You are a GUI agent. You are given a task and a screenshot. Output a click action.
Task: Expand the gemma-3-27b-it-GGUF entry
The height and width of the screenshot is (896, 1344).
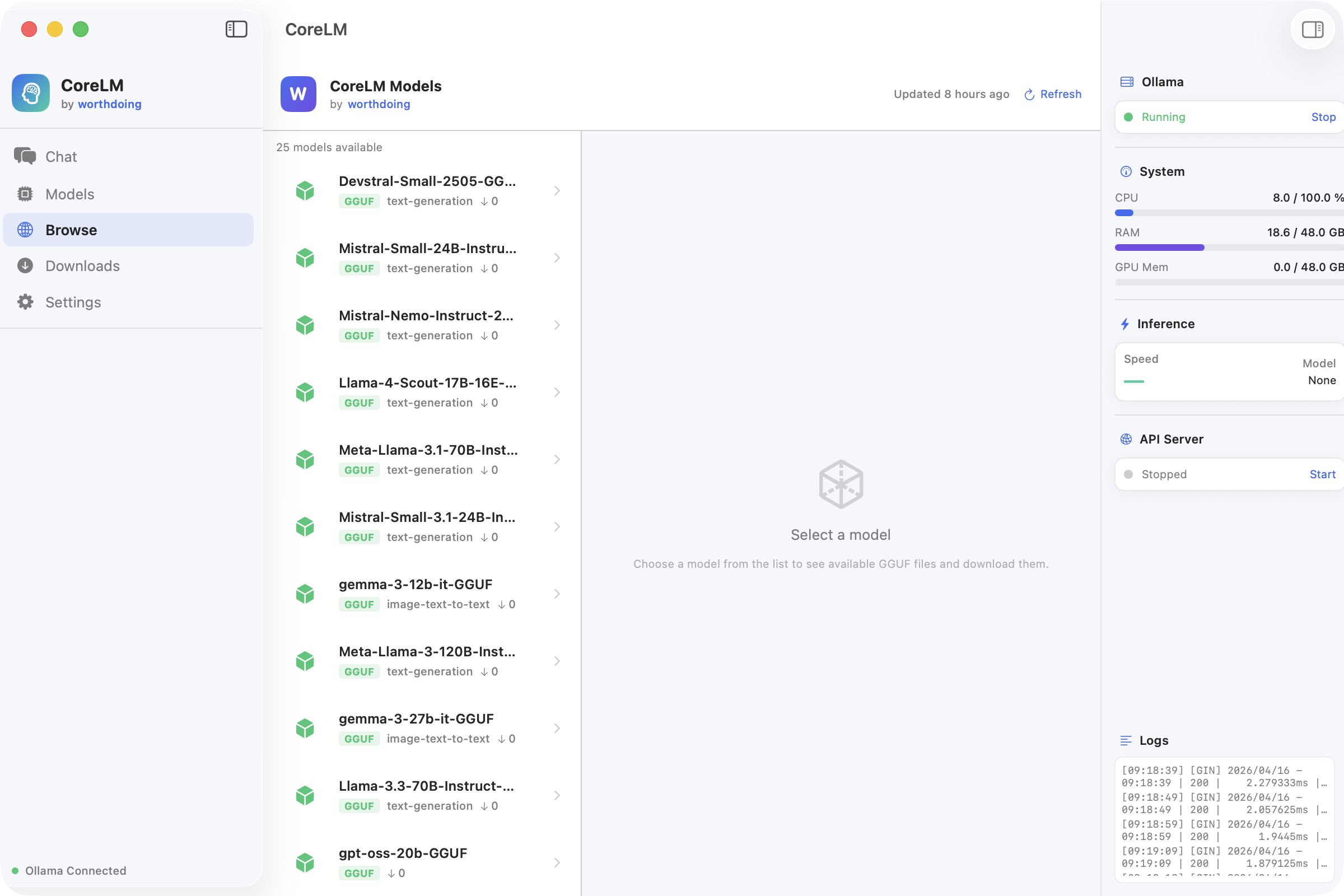pyautogui.click(x=557, y=728)
